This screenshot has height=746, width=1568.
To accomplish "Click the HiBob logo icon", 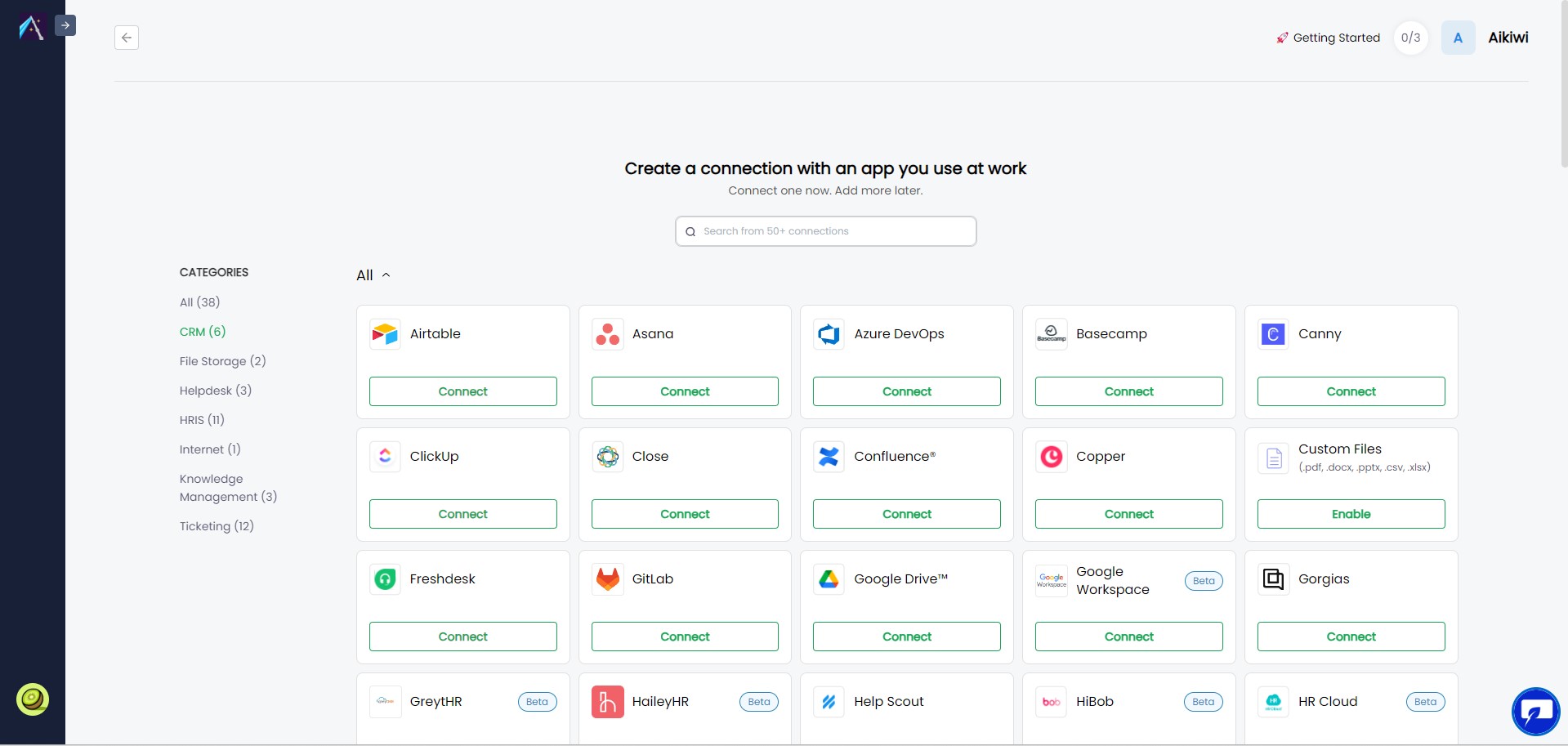I will [x=1052, y=702].
